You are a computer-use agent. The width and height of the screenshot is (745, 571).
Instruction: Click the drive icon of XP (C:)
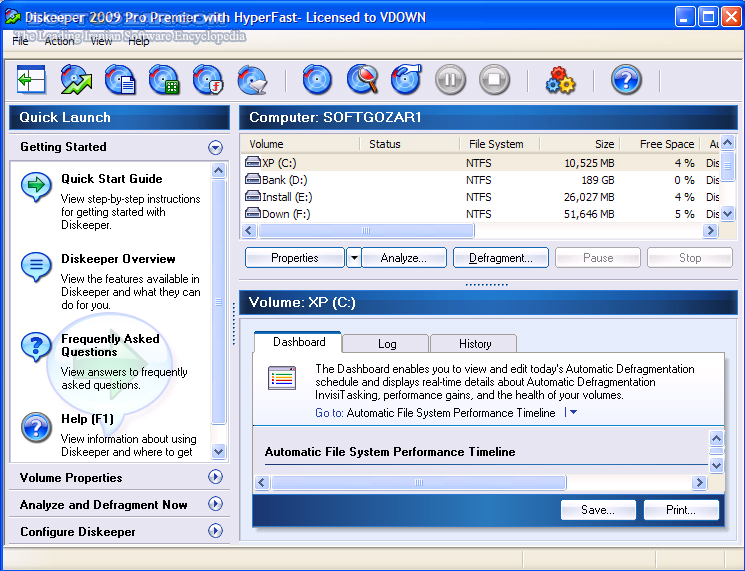click(x=253, y=162)
